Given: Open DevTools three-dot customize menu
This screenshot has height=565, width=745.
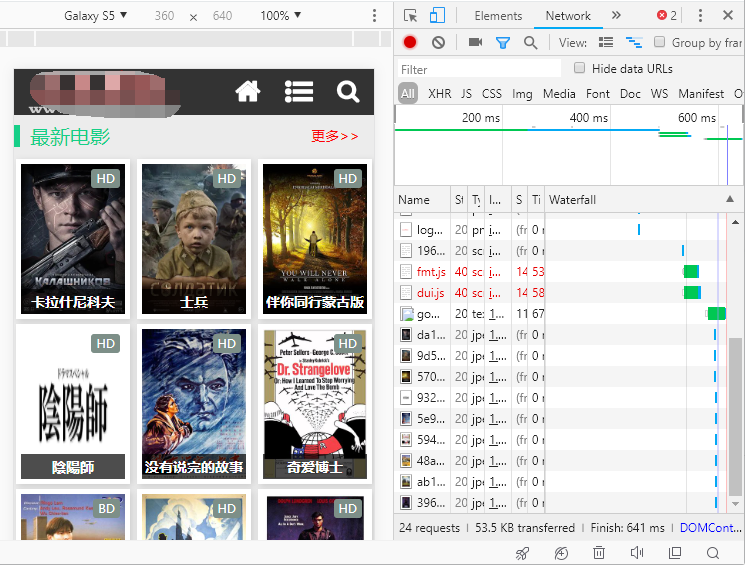Looking at the screenshot, I should pyautogui.click(x=700, y=16).
